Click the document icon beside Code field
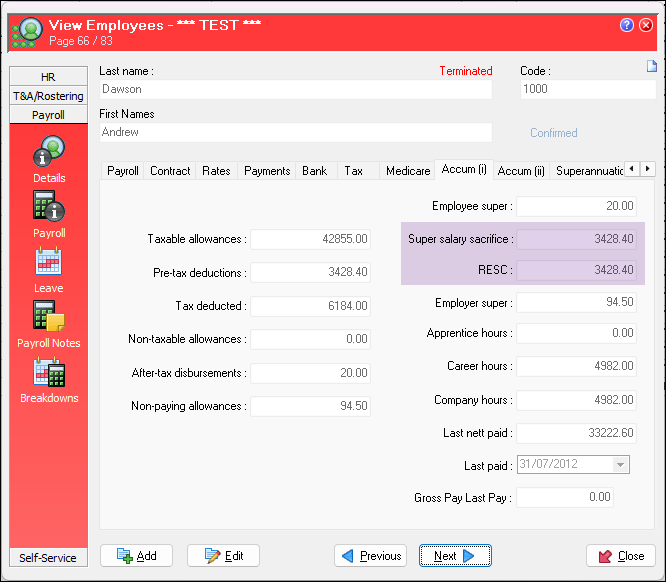This screenshot has width=666, height=582. (x=651, y=67)
